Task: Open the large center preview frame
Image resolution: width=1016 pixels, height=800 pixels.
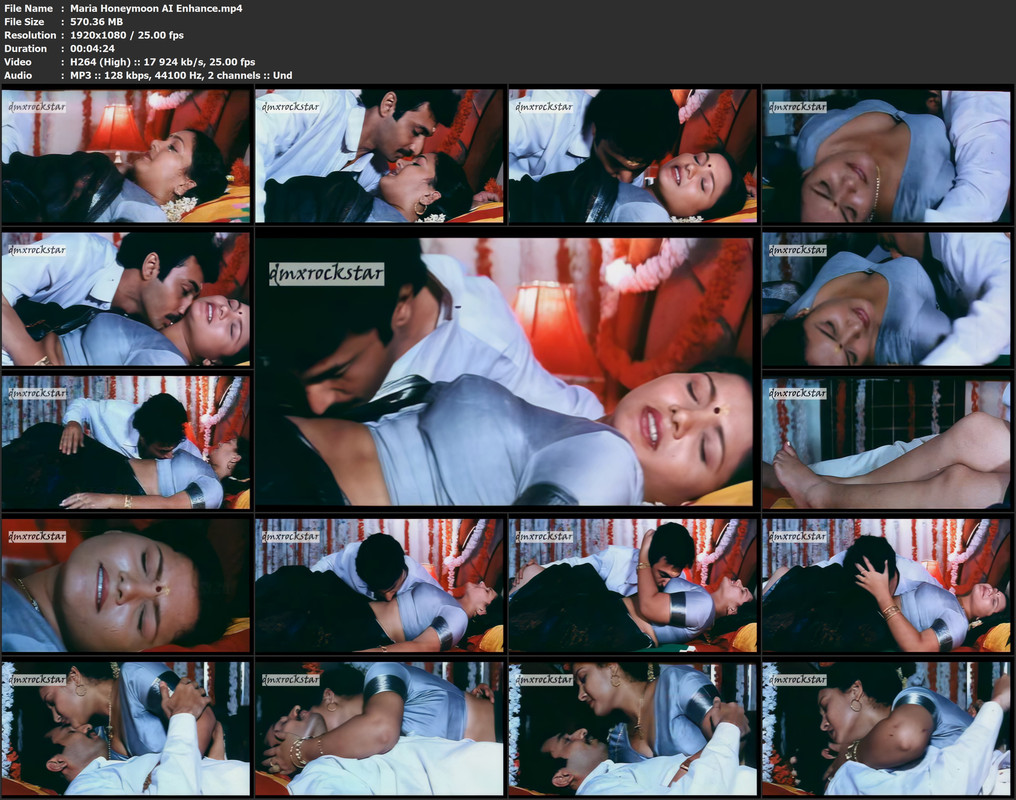Action: point(504,371)
